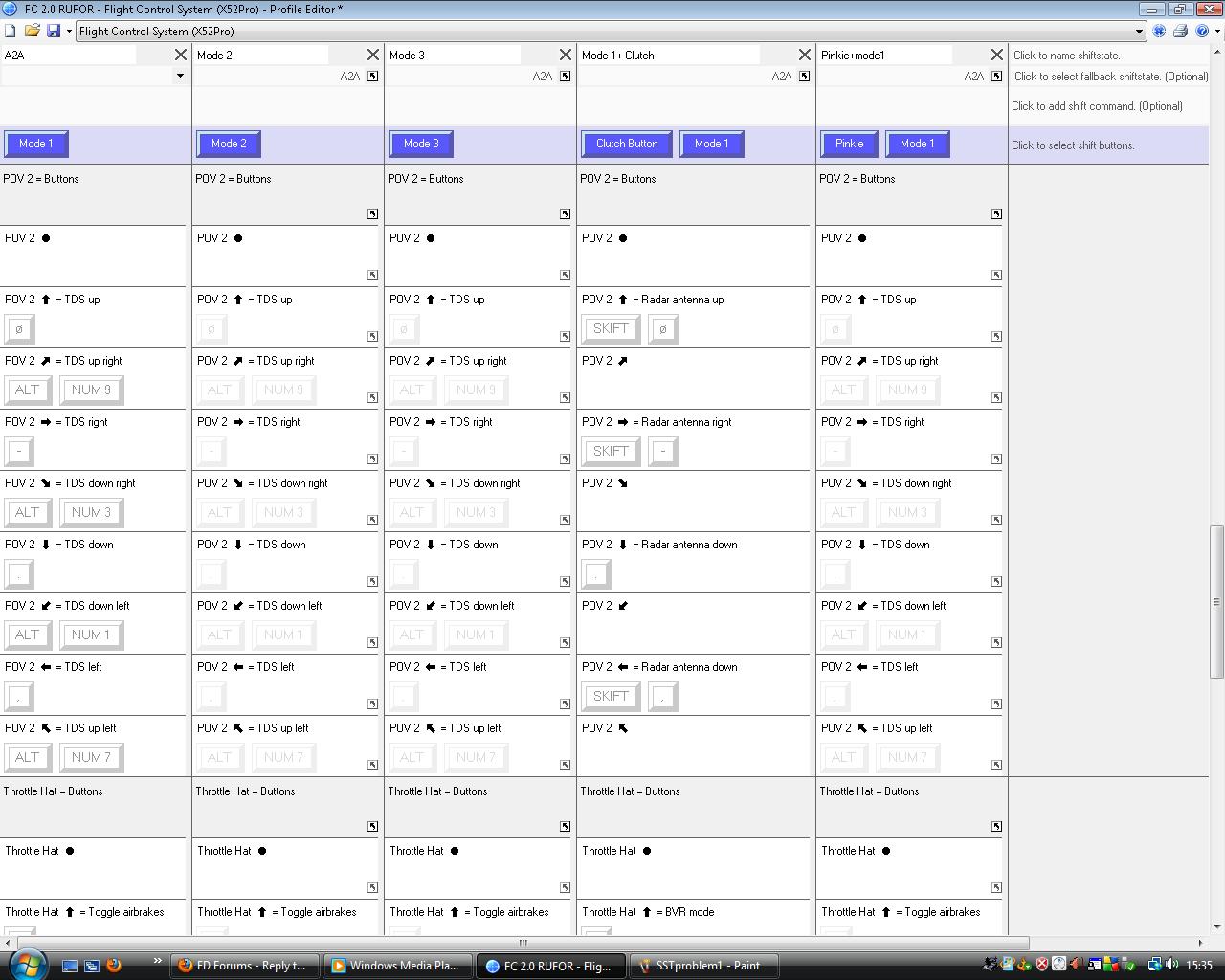
Task: Toggle fallback icon on Pinkie+mode1 'TDS up left' cell
Action: (x=996, y=765)
